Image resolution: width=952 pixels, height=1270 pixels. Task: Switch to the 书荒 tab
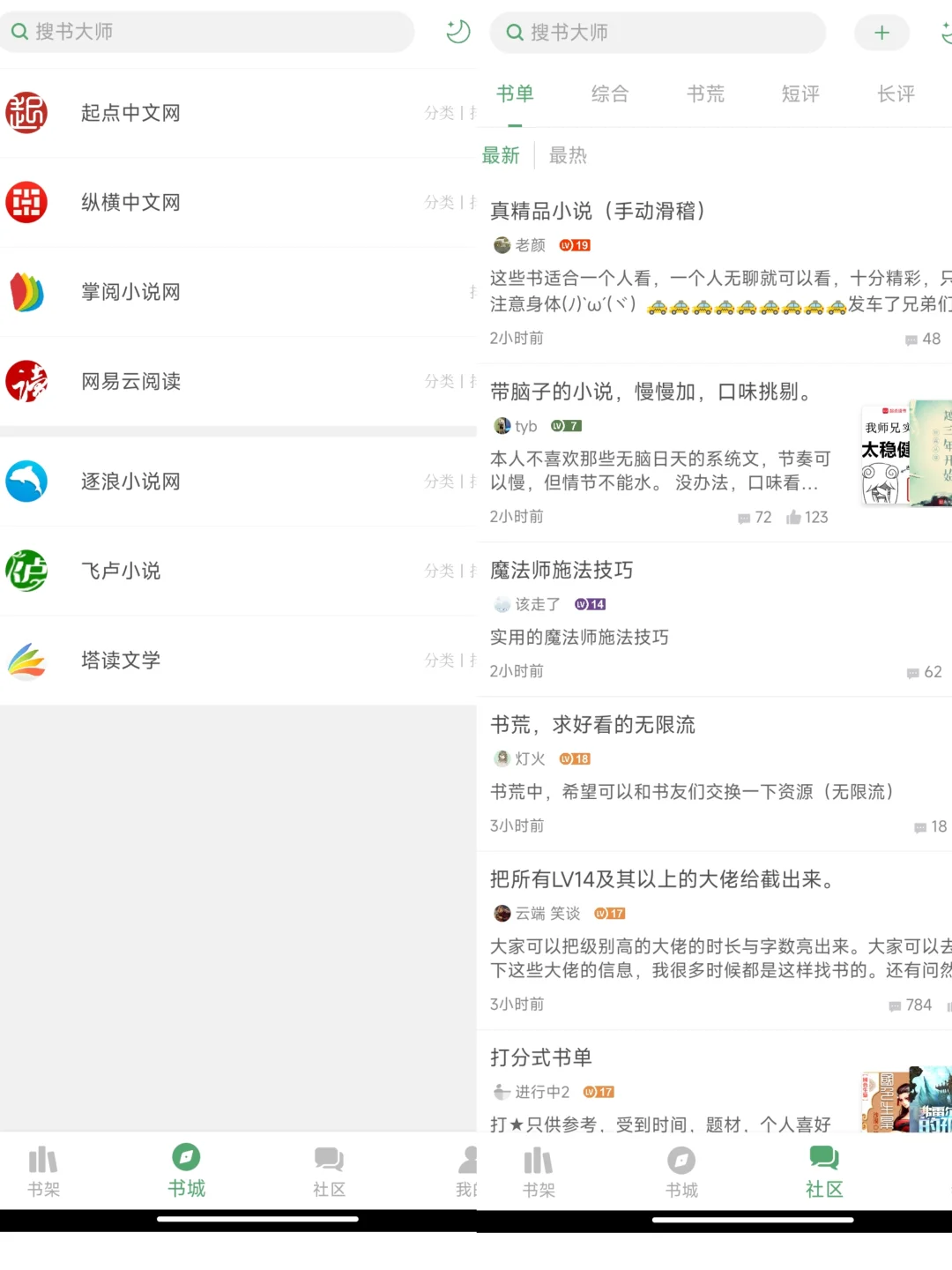(705, 94)
